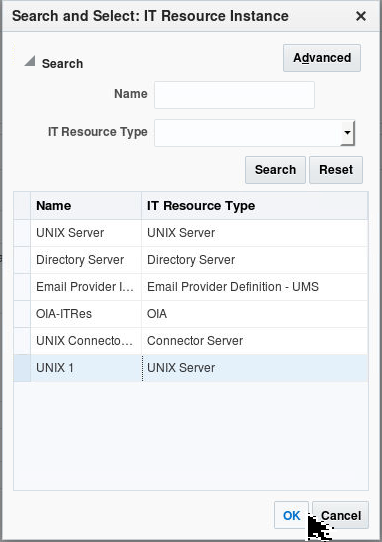Open the Advanced search mode
This screenshot has width=382, height=542.
(322, 58)
